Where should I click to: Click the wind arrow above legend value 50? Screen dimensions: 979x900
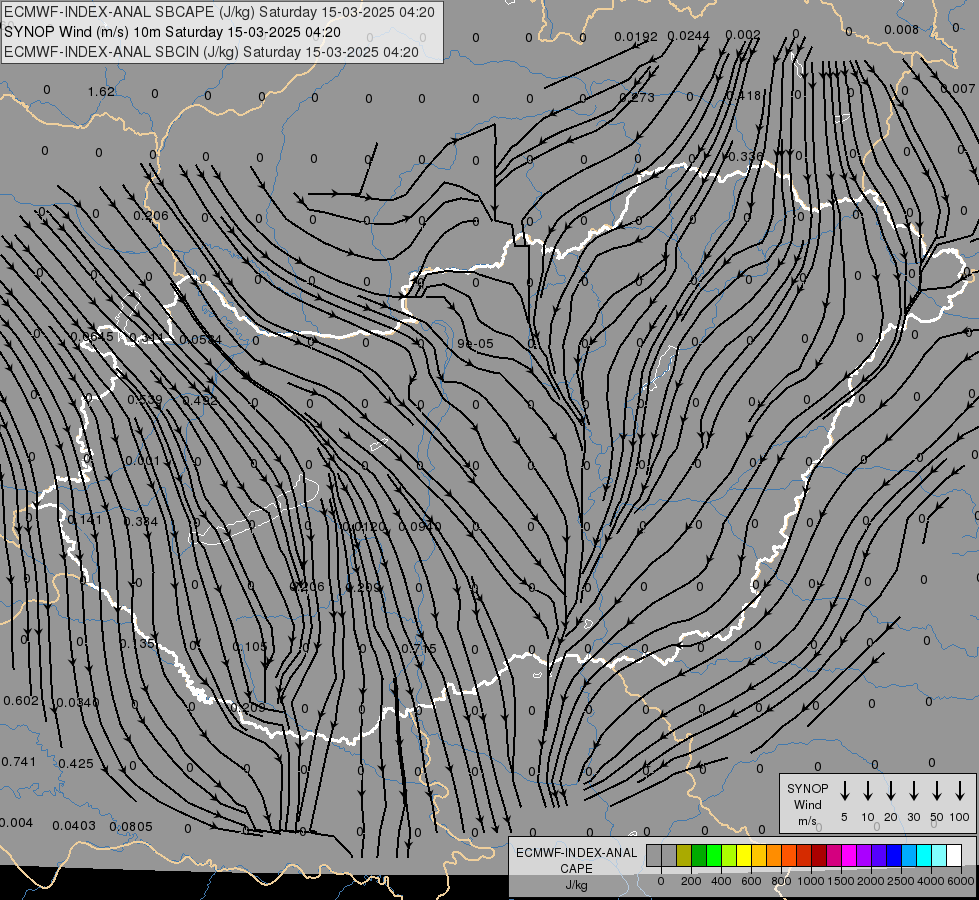[937, 791]
